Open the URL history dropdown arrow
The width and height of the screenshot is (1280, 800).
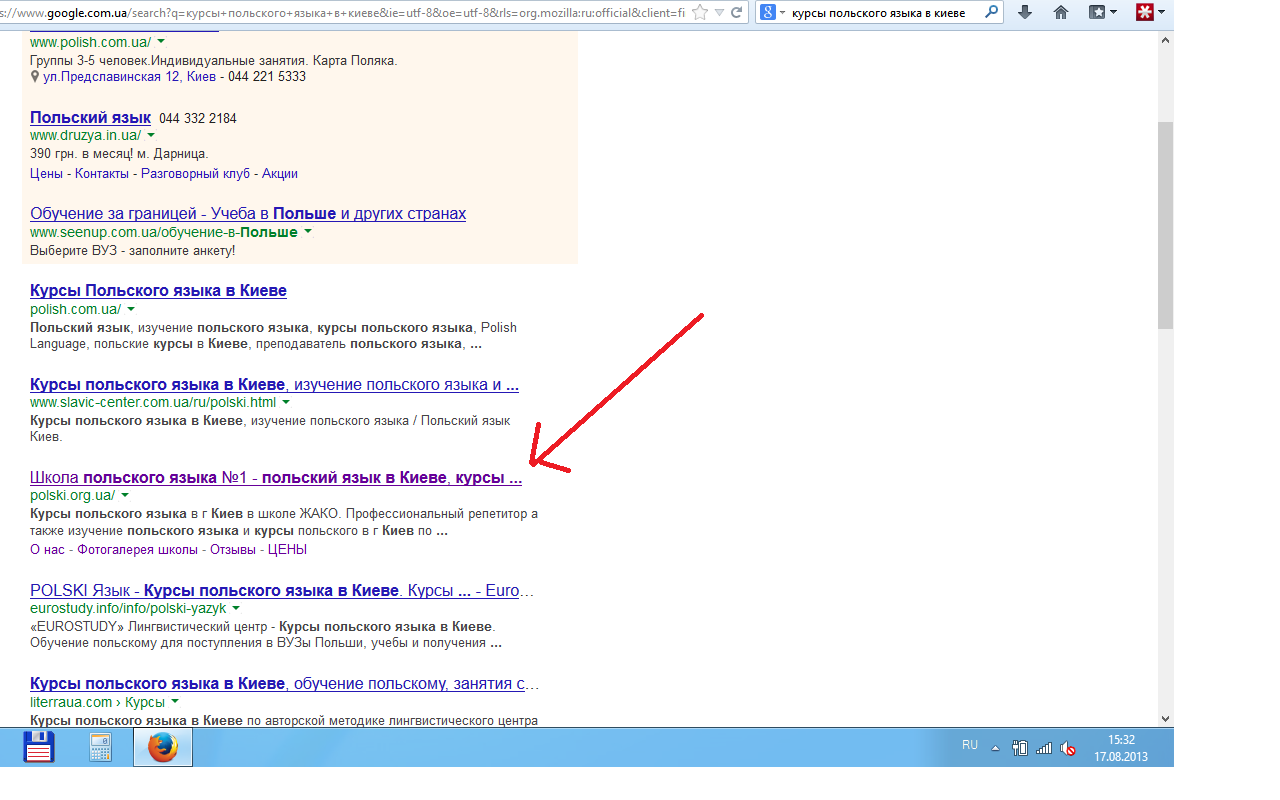coord(719,13)
